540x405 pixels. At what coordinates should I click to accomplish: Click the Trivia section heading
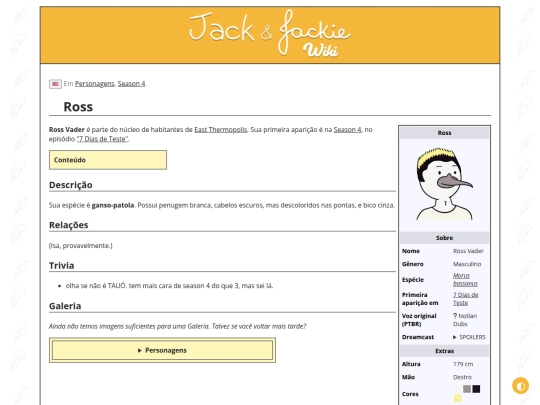point(61,266)
